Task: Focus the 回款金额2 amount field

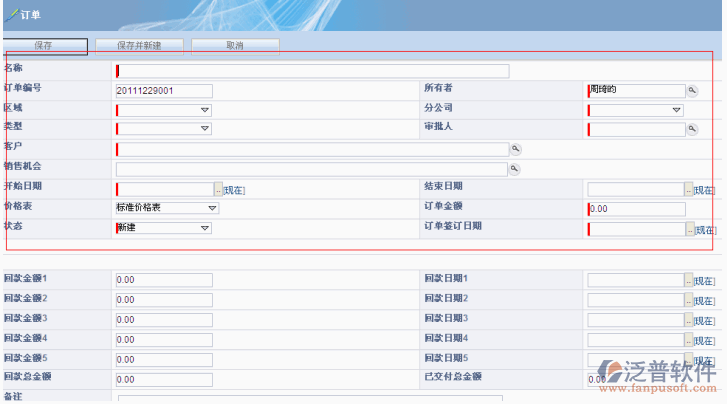Action: pyautogui.click(x=164, y=300)
